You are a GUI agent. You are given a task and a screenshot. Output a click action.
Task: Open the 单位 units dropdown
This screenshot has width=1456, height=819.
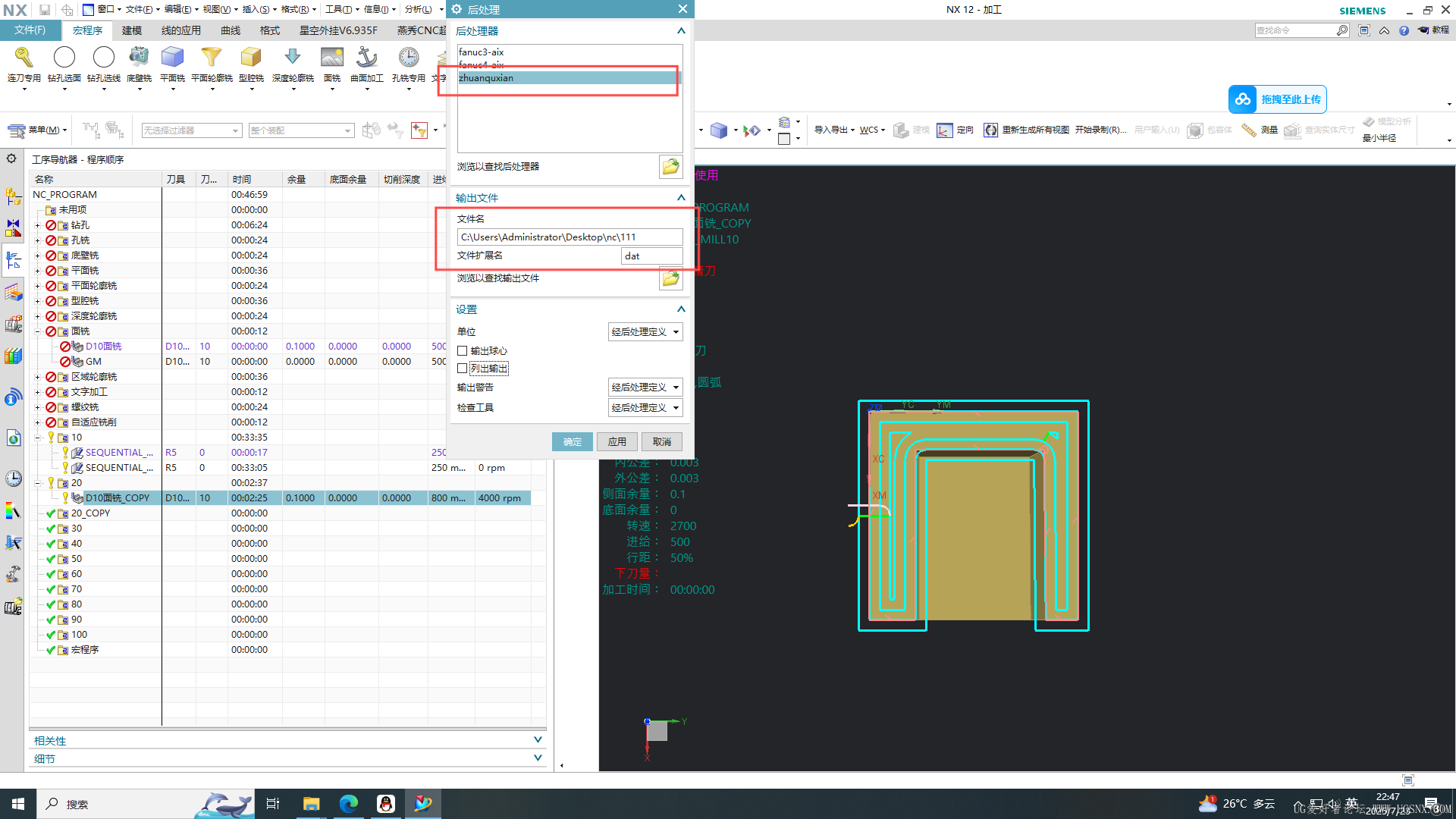point(645,332)
